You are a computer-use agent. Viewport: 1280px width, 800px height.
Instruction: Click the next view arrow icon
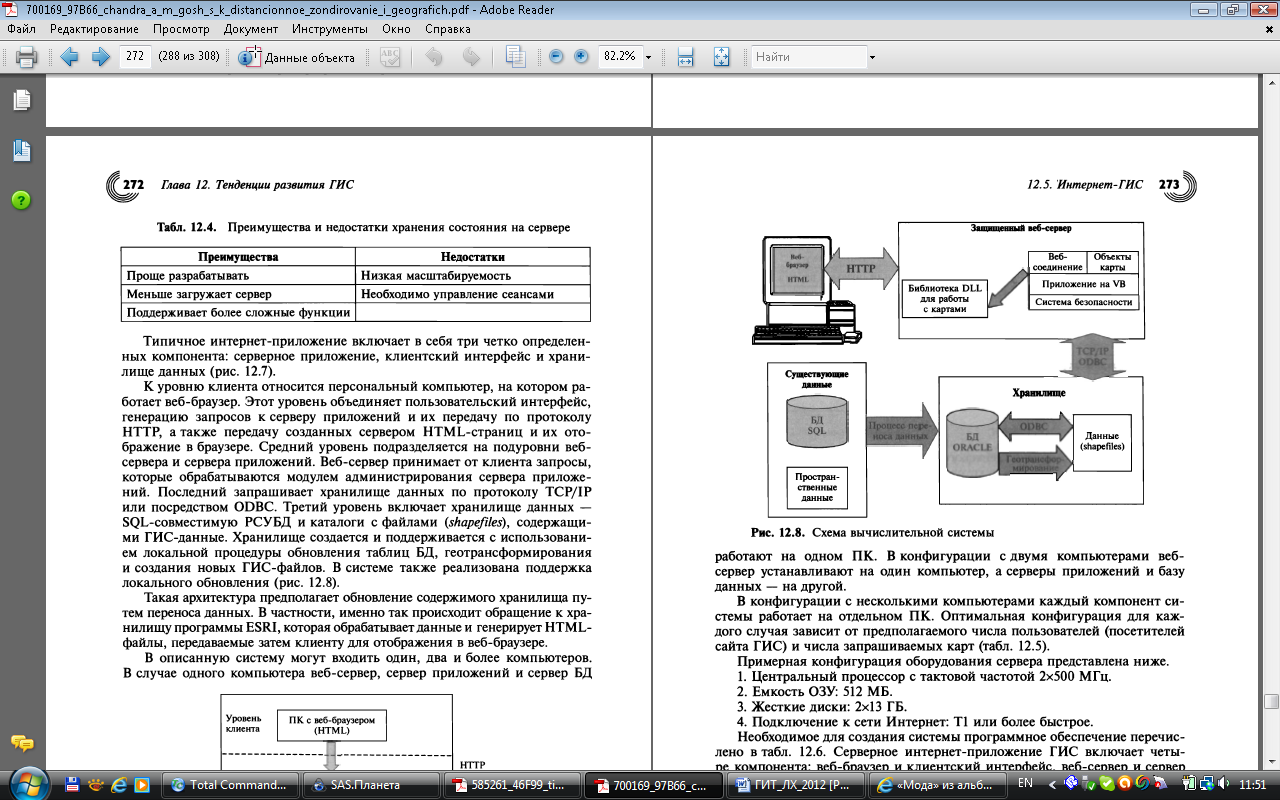click(470, 57)
